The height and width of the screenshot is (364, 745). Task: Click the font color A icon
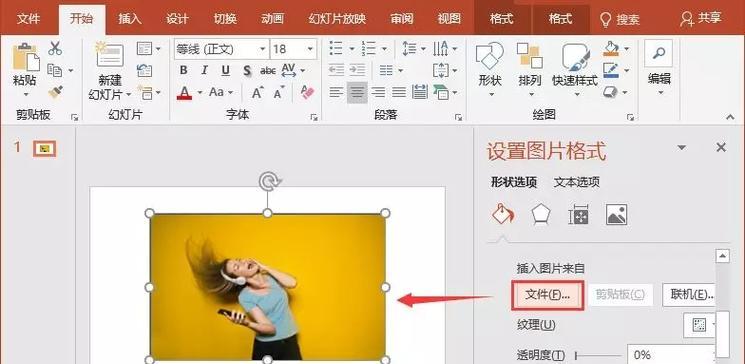pyautogui.click(x=184, y=92)
